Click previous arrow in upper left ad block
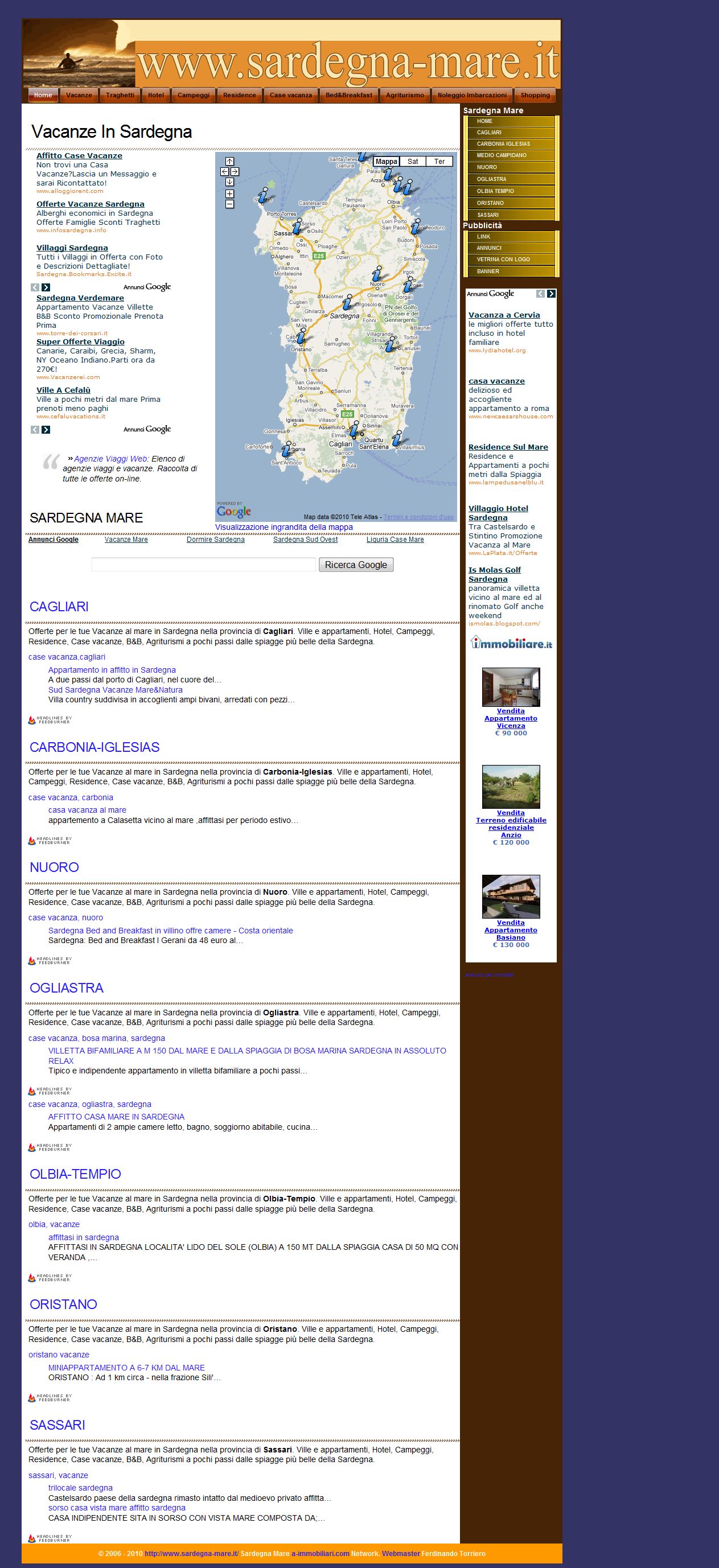719x1568 pixels. (35, 287)
